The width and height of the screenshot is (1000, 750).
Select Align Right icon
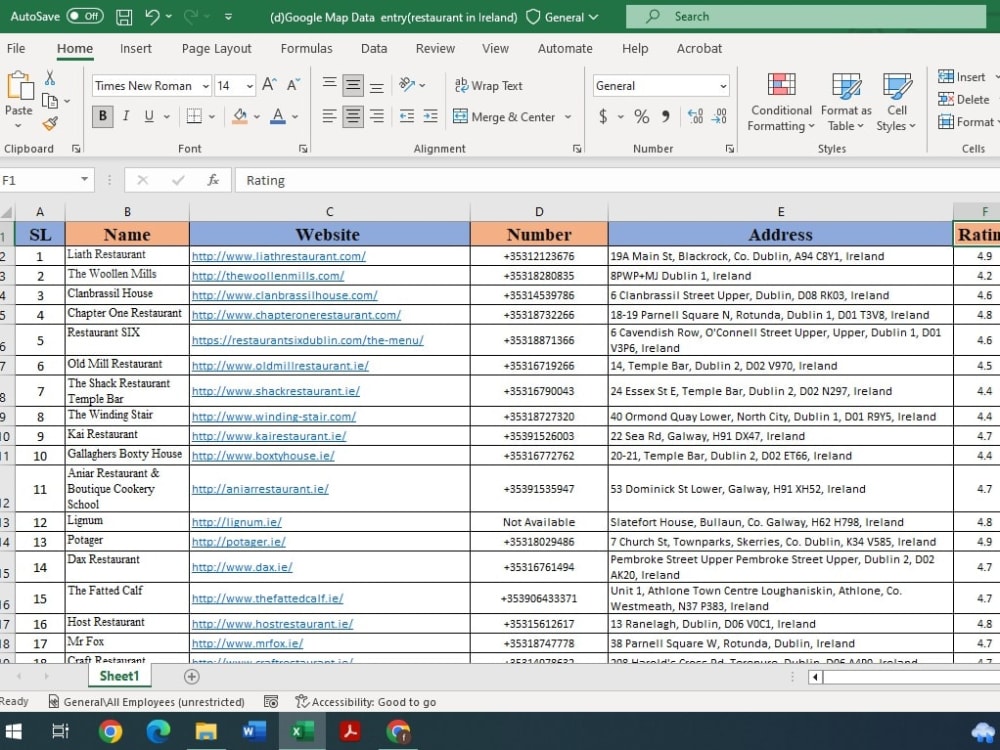[377, 116]
